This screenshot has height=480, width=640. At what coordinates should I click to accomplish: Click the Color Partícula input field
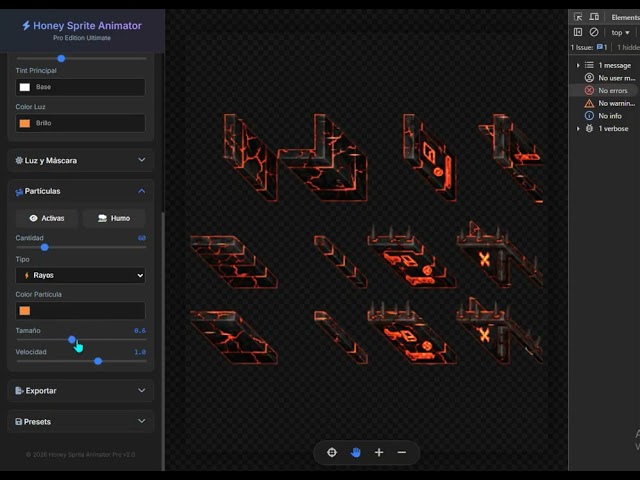coord(80,311)
